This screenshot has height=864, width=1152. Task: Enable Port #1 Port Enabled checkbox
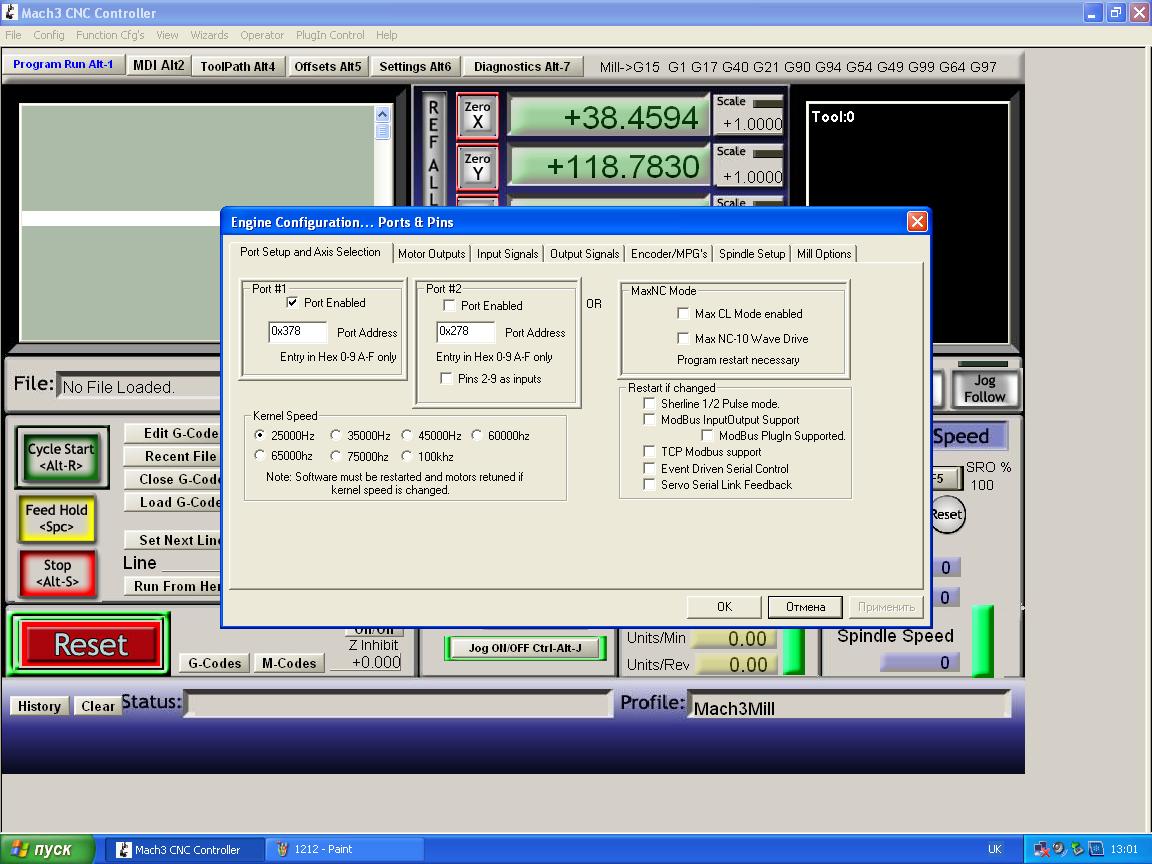[x=292, y=302]
